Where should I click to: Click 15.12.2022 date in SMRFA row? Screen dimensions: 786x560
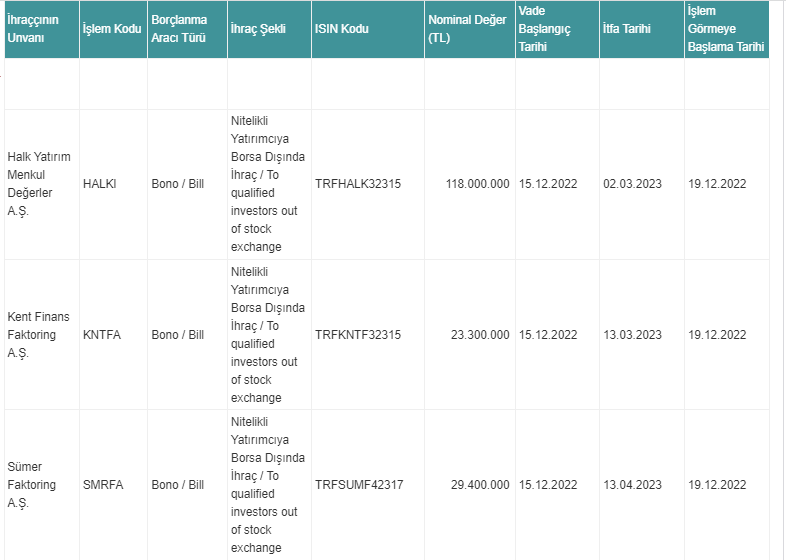point(548,485)
